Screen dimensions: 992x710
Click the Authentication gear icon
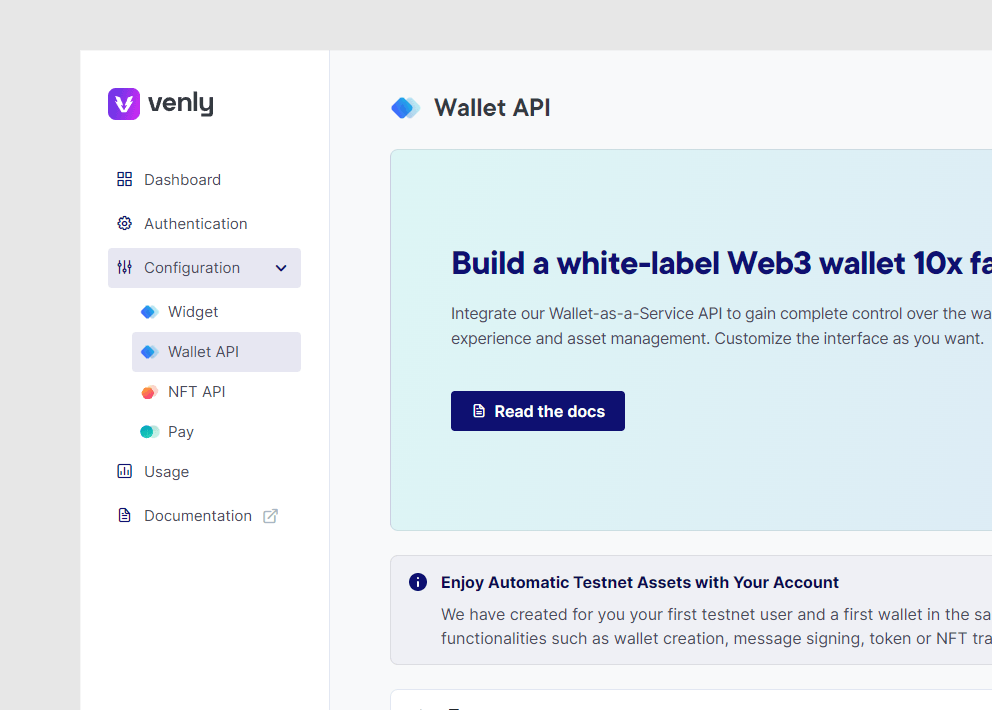coord(124,223)
